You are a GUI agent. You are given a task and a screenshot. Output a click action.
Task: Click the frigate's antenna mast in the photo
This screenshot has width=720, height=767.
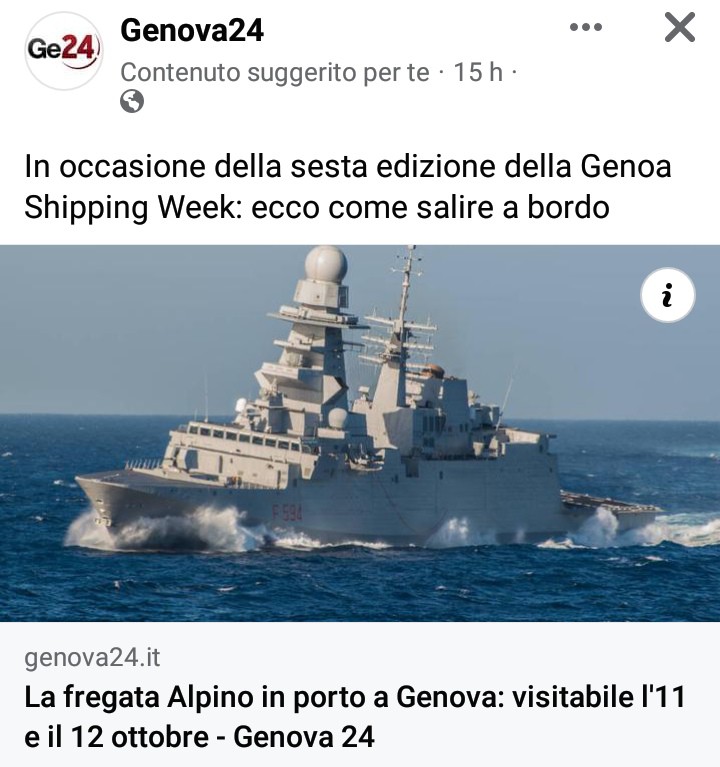point(405,298)
